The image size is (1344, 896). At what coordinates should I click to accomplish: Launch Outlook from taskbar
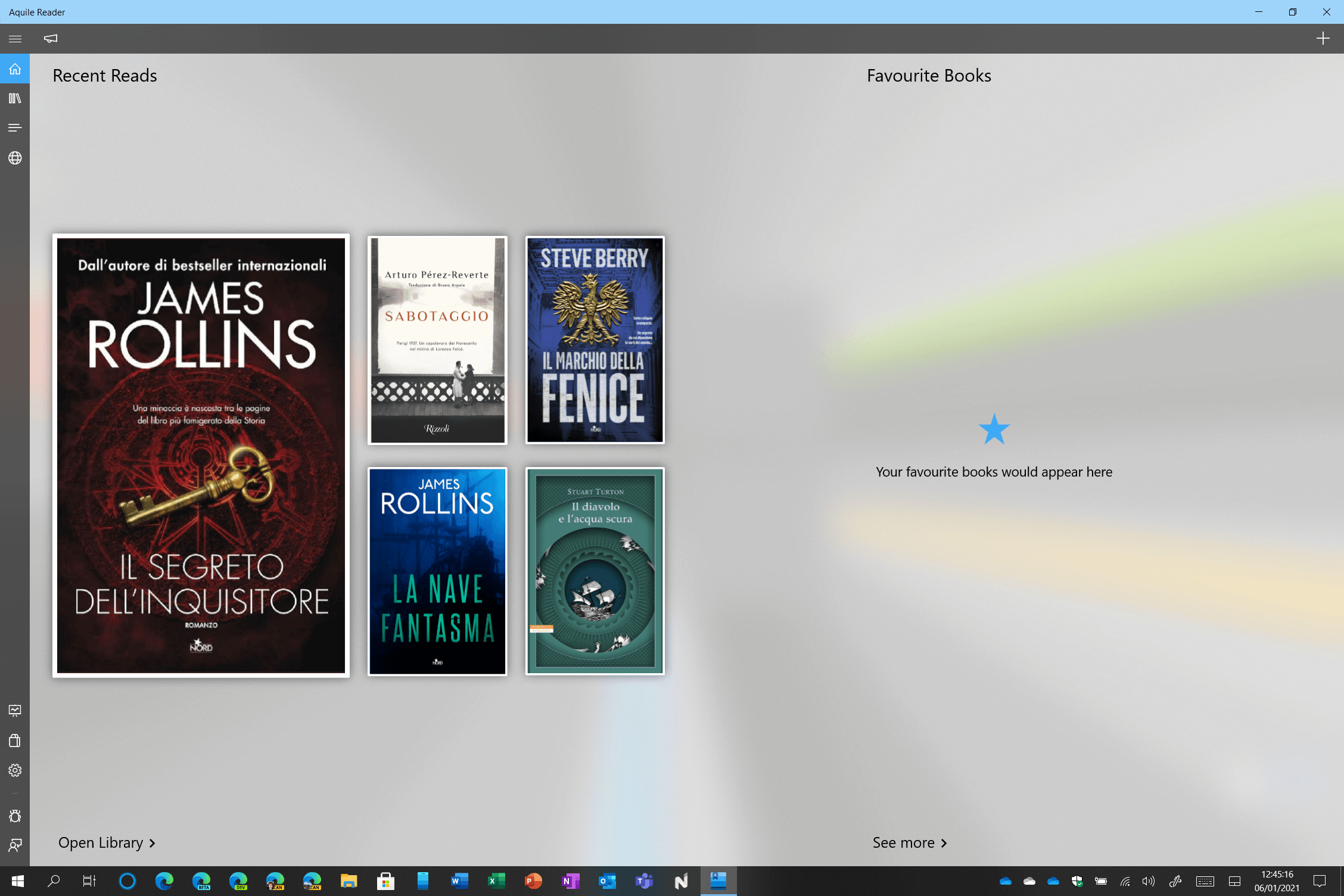(607, 881)
